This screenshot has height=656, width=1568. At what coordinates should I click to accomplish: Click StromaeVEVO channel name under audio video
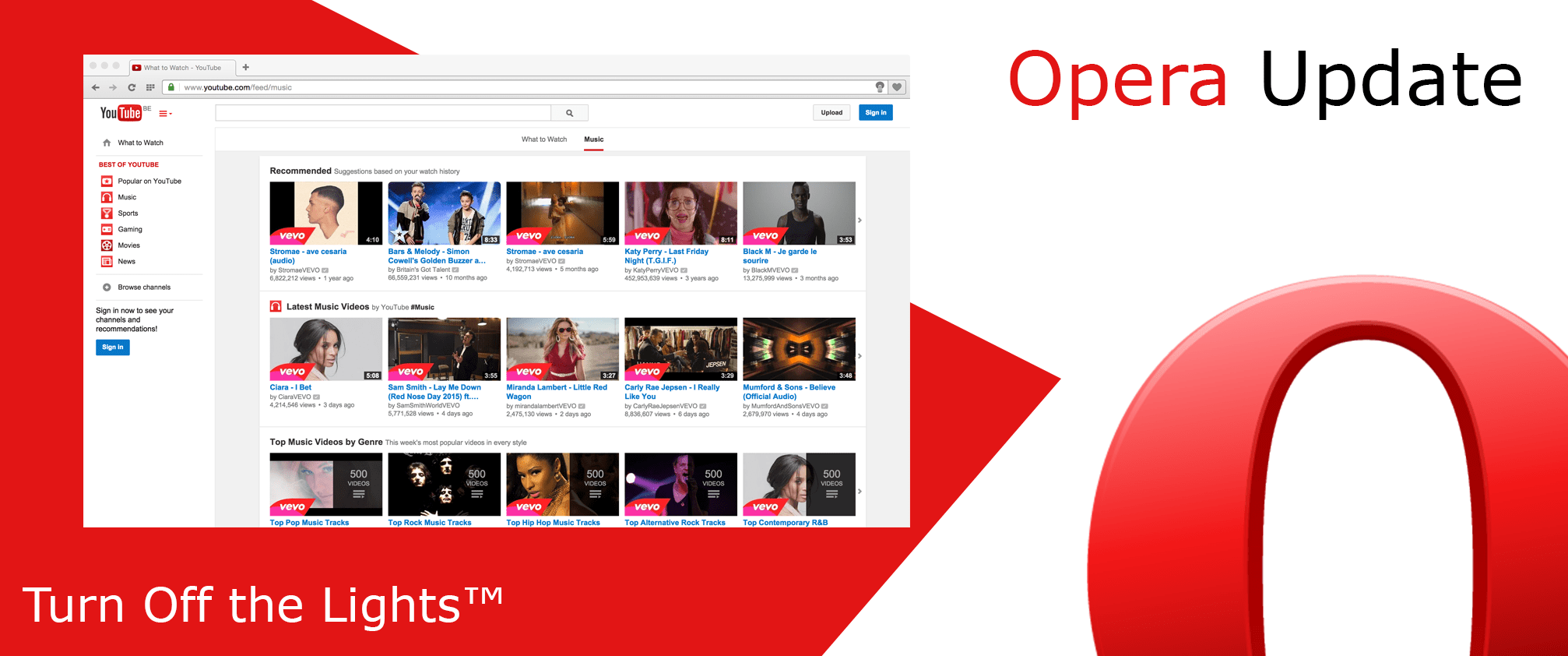pos(298,270)
